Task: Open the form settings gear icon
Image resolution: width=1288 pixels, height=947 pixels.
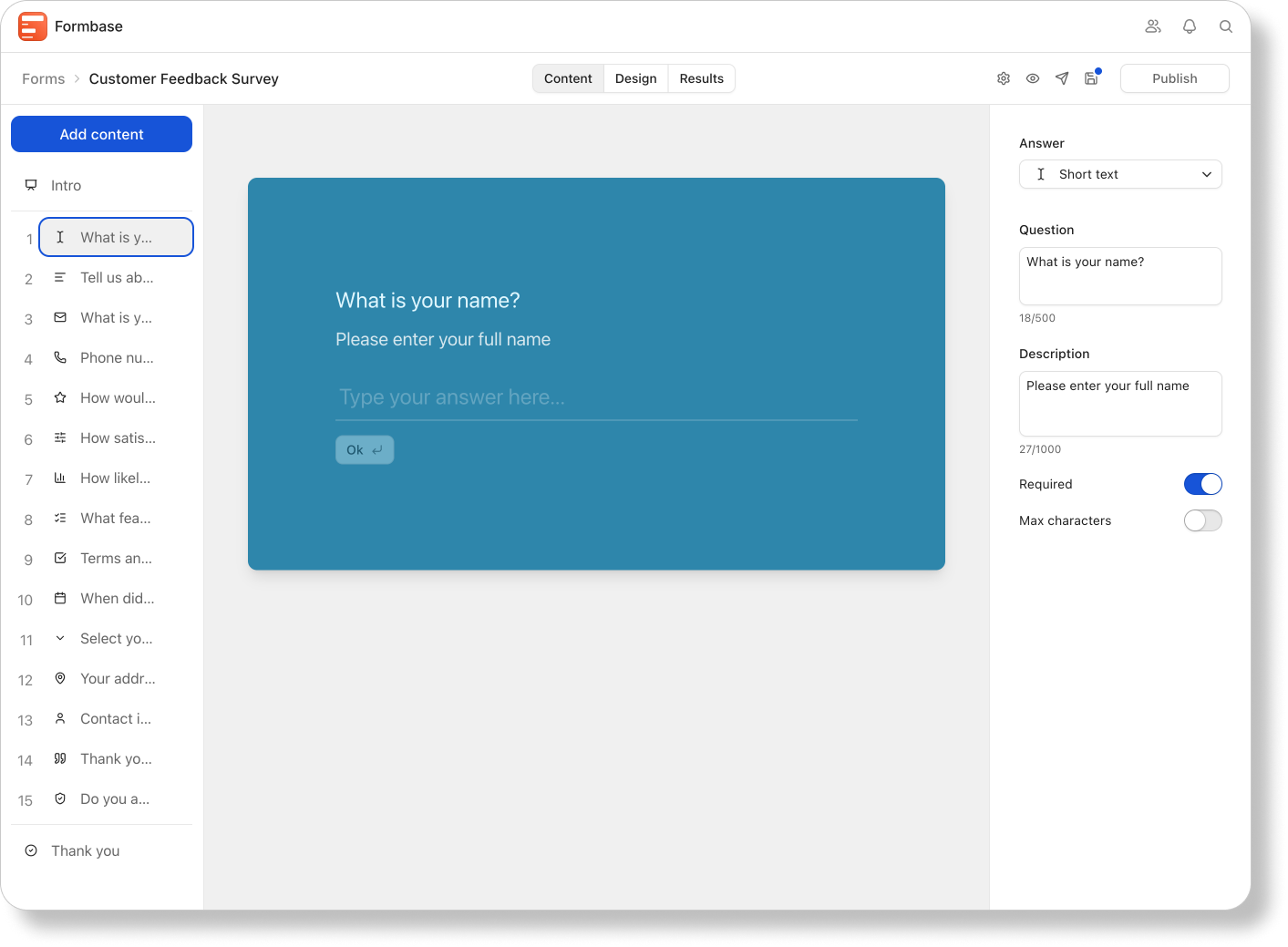Action: point(1004,78)
